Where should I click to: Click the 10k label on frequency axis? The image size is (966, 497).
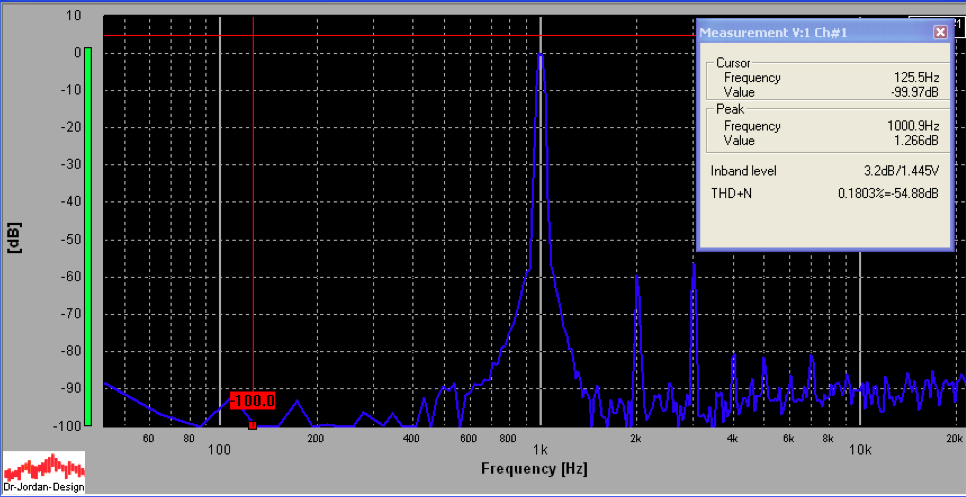pos(860,449)
